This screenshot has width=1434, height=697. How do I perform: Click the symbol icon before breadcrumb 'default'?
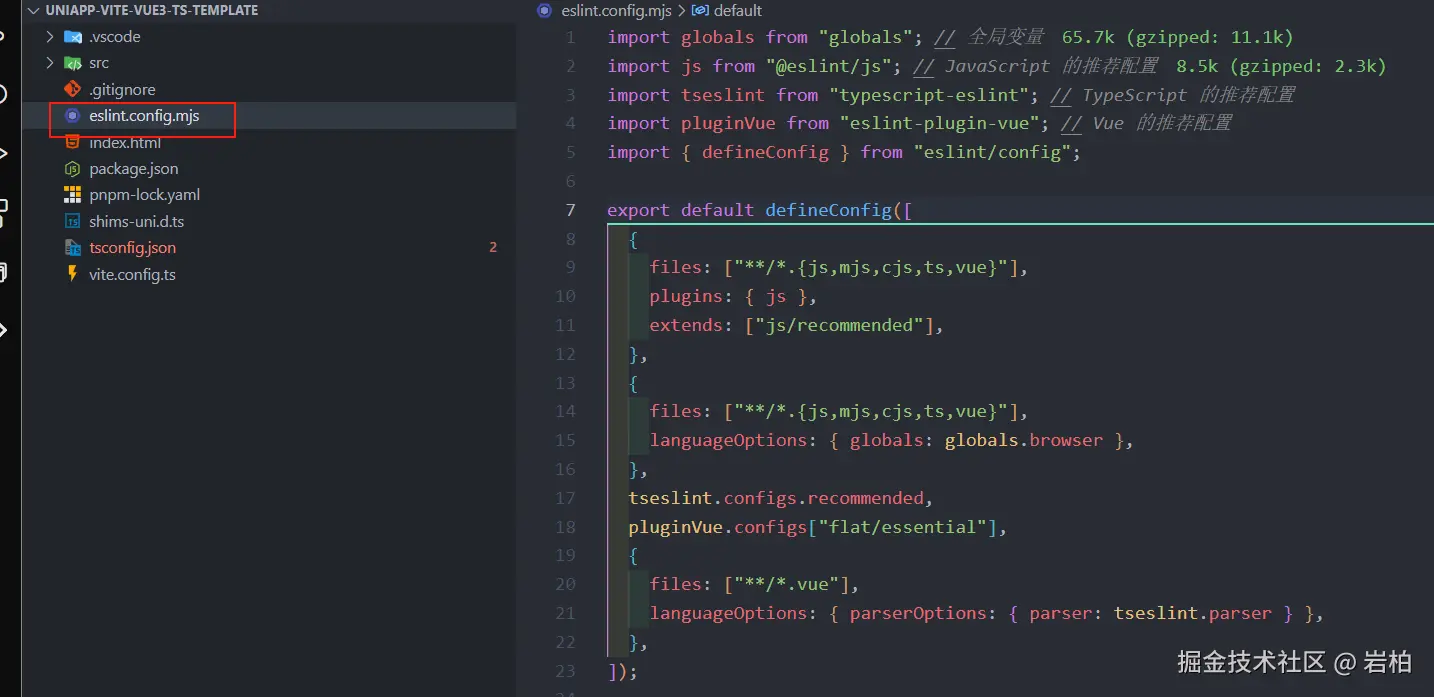[x=700, y=11]
